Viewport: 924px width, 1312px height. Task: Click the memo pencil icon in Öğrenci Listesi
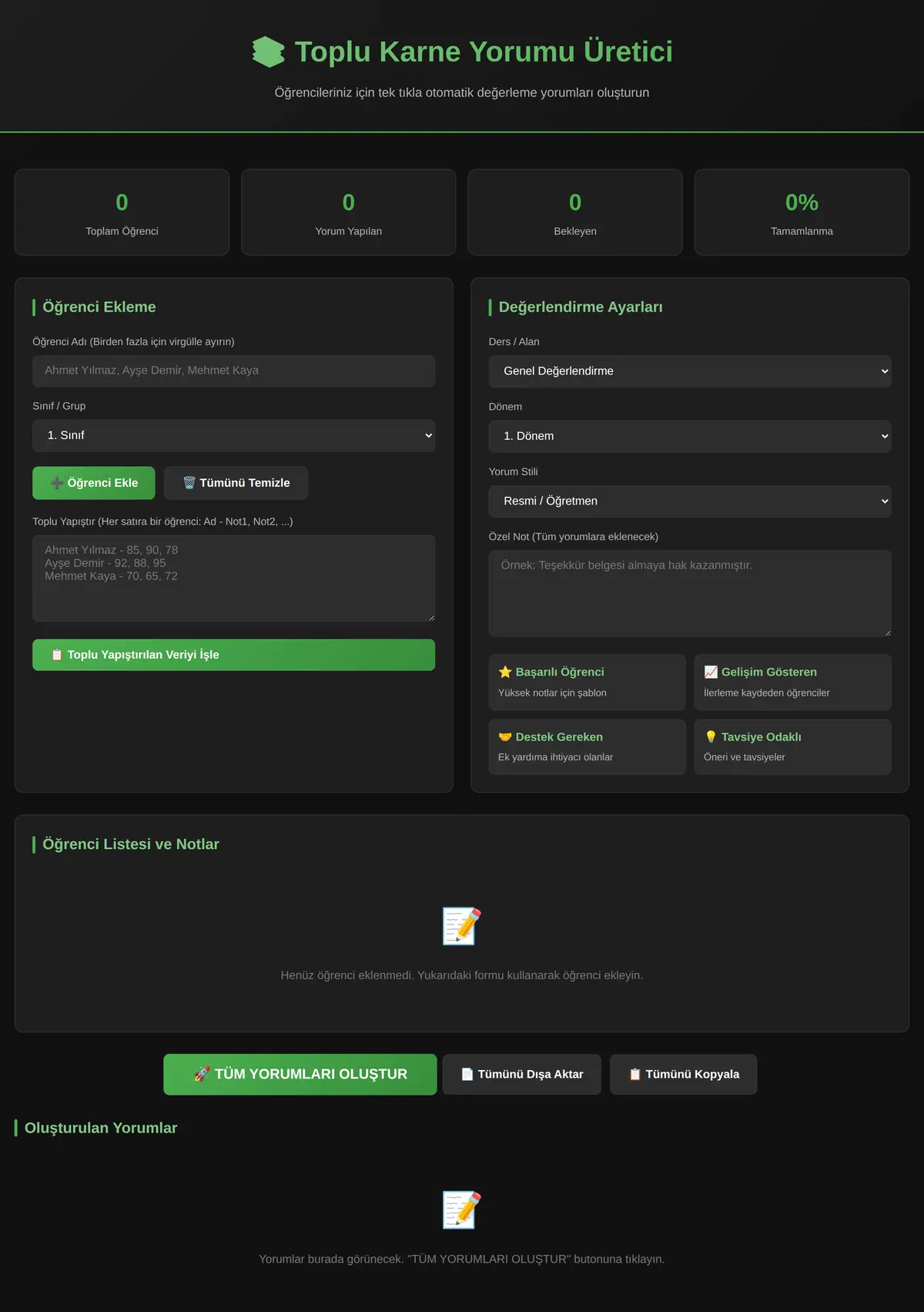pos(462,926)
